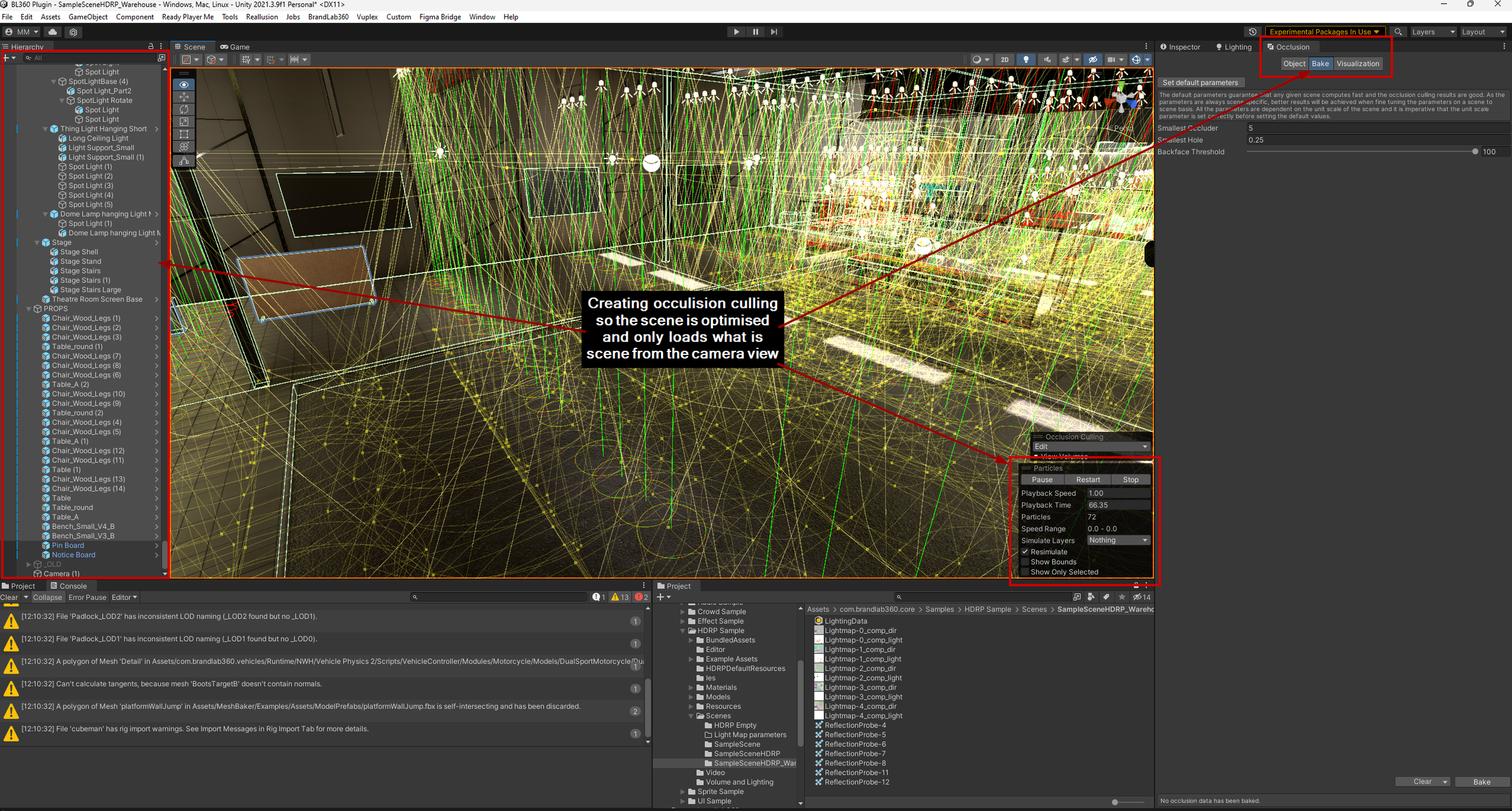This screenshot has height=811, width=1512.
Task: Toggle 2D scene view mode
Action: 1005,59
